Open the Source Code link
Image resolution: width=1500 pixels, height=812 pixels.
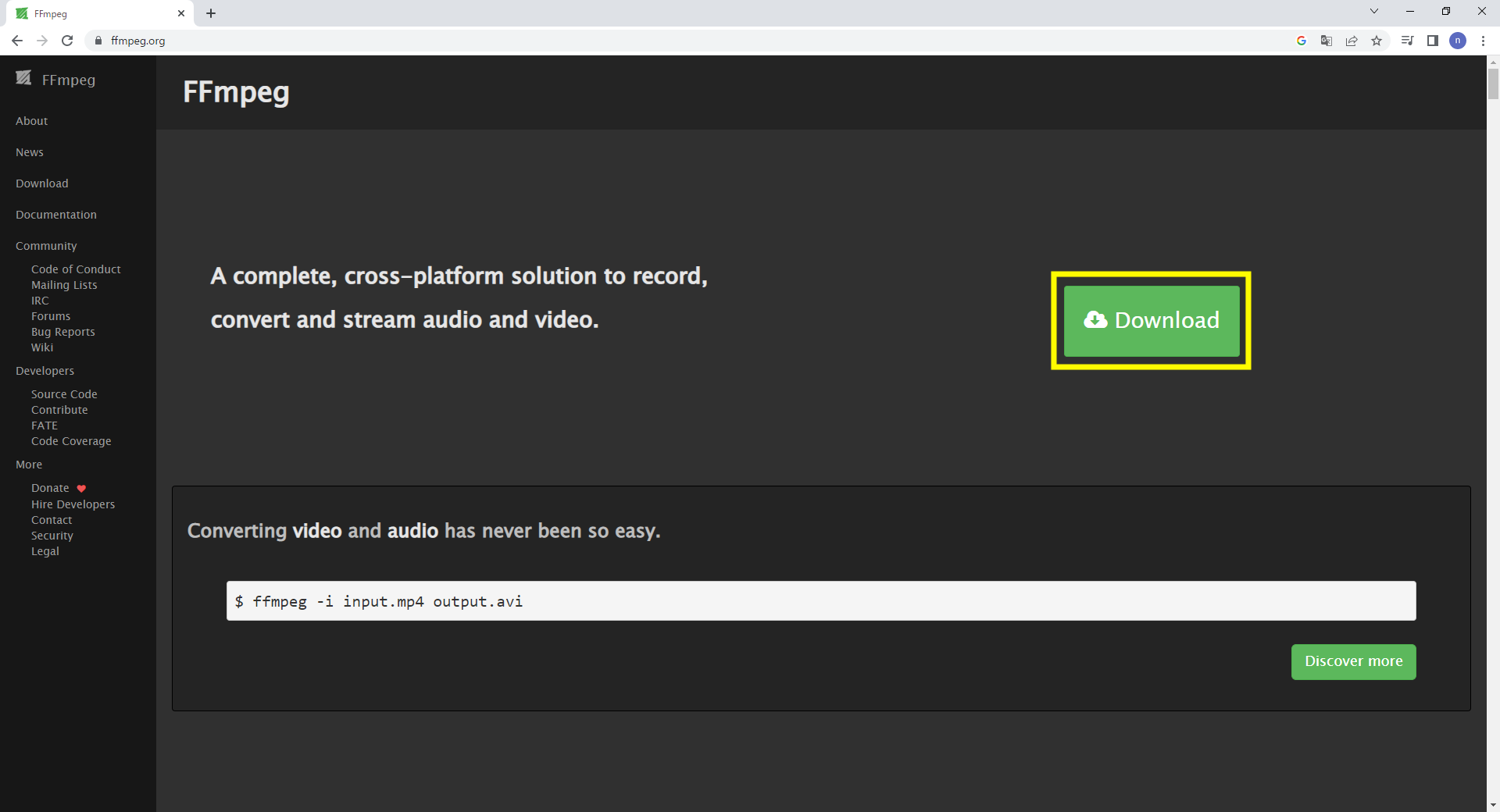pyautogui.click(x=64, y=394)
